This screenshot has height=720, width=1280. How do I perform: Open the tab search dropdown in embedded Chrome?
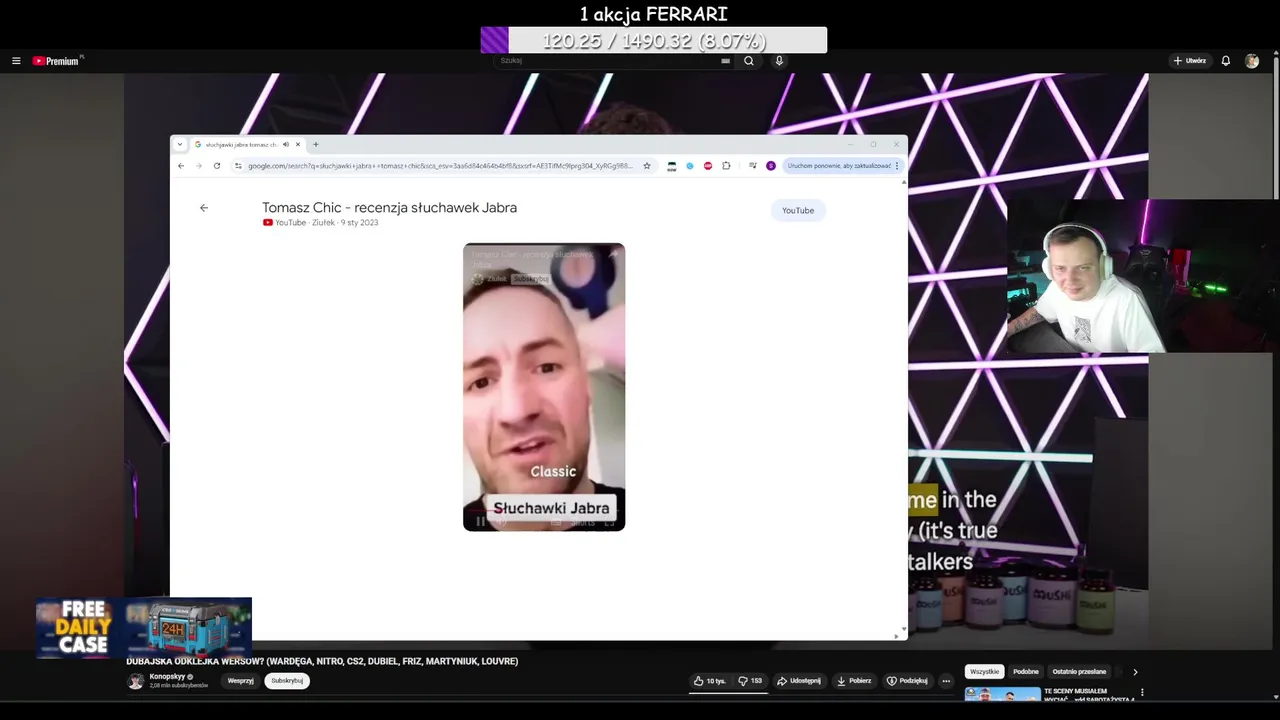tap(180, 144)
